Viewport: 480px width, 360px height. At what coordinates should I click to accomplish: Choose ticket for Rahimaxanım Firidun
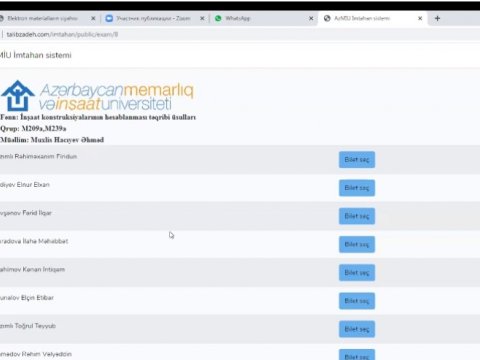(x=357, y=160)
